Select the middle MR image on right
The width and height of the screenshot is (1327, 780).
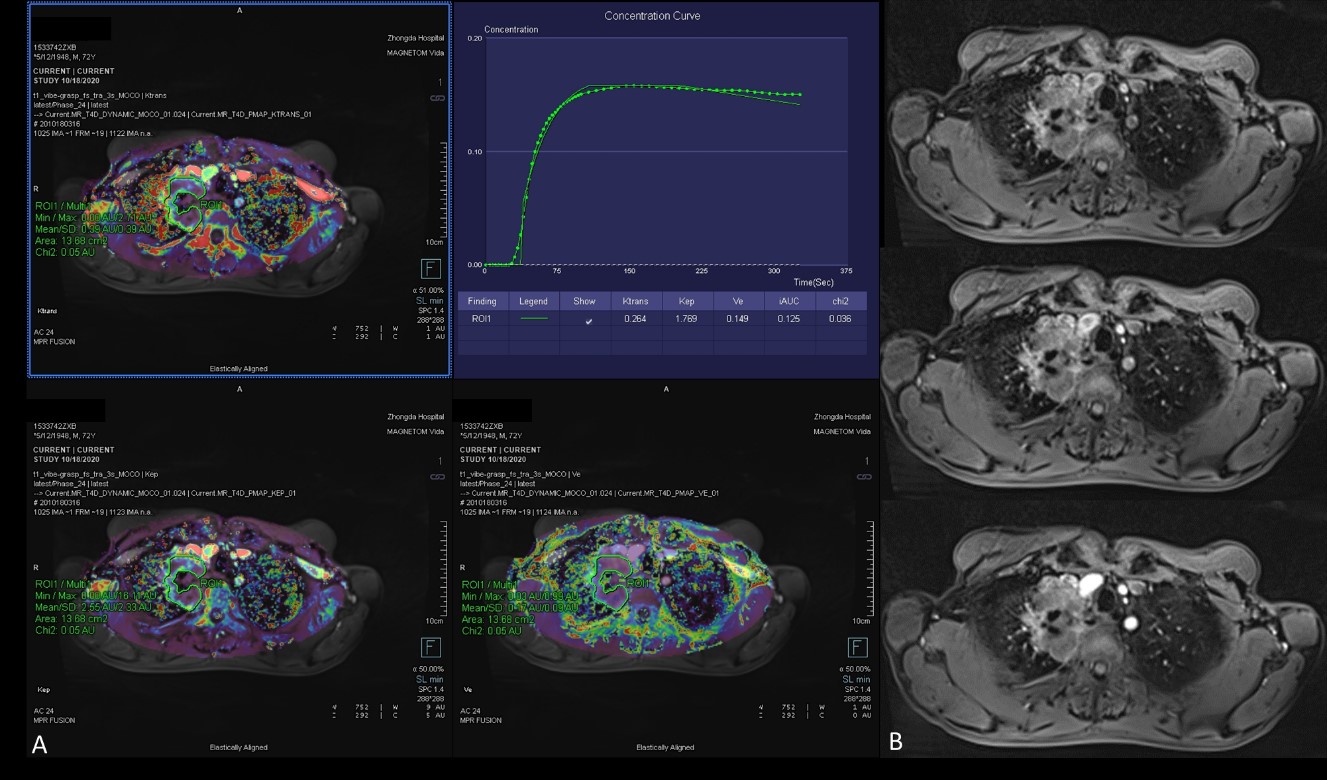(1103, 372)
